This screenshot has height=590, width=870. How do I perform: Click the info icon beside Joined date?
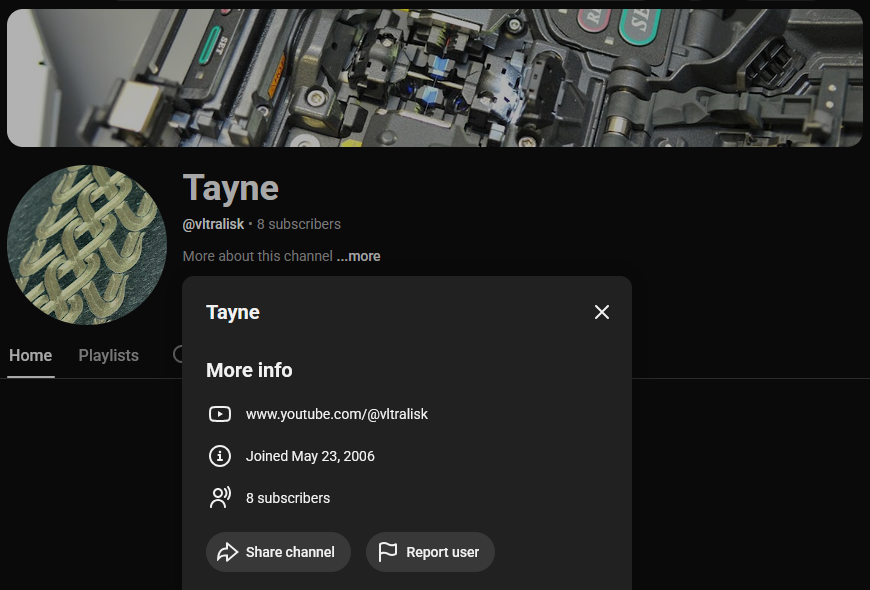coord(220,456)
